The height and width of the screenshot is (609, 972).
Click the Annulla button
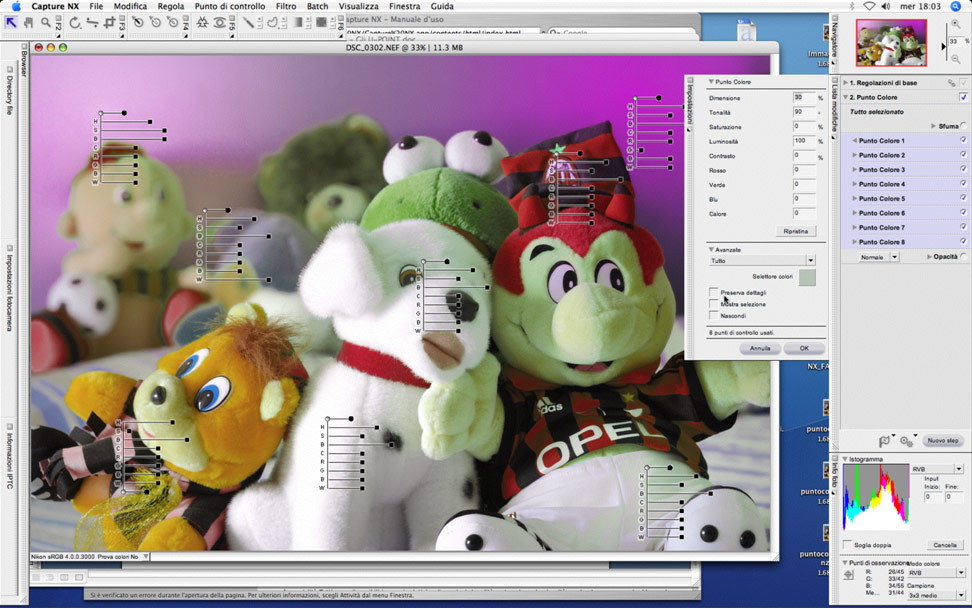(760, 348)
